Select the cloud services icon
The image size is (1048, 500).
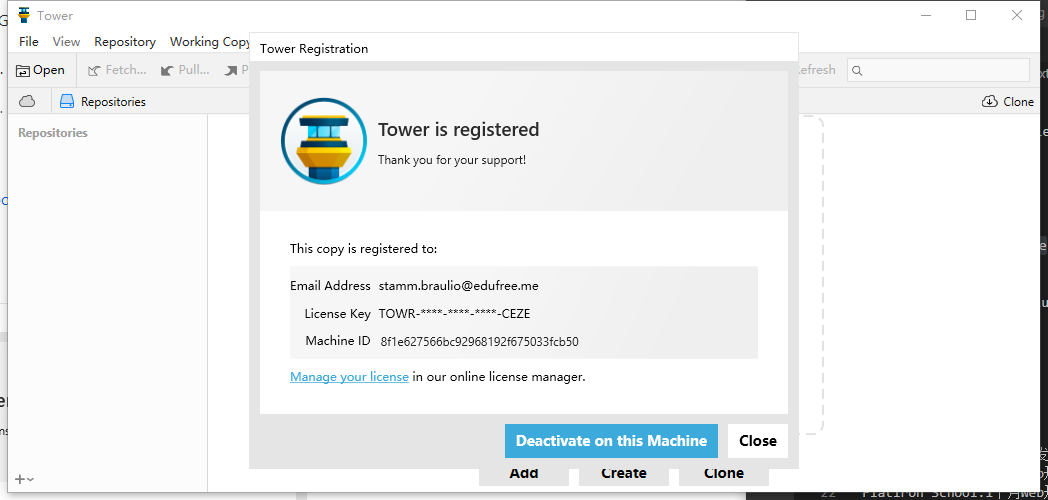27,102
